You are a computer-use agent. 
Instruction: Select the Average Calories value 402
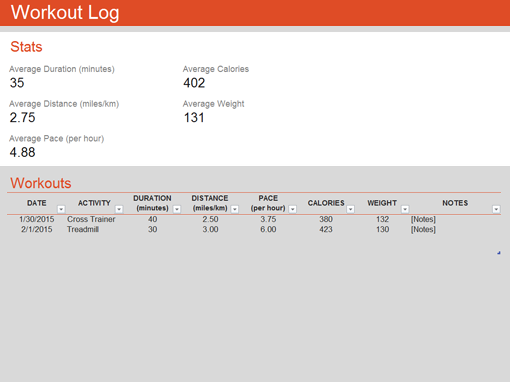tap(194, 83)
